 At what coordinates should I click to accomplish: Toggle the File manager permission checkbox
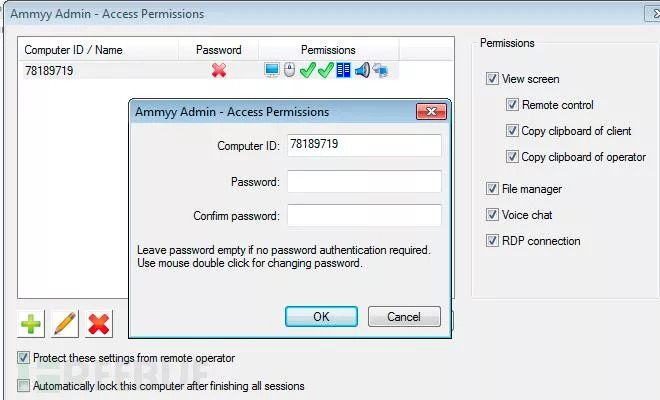click(x=492, y=189)
